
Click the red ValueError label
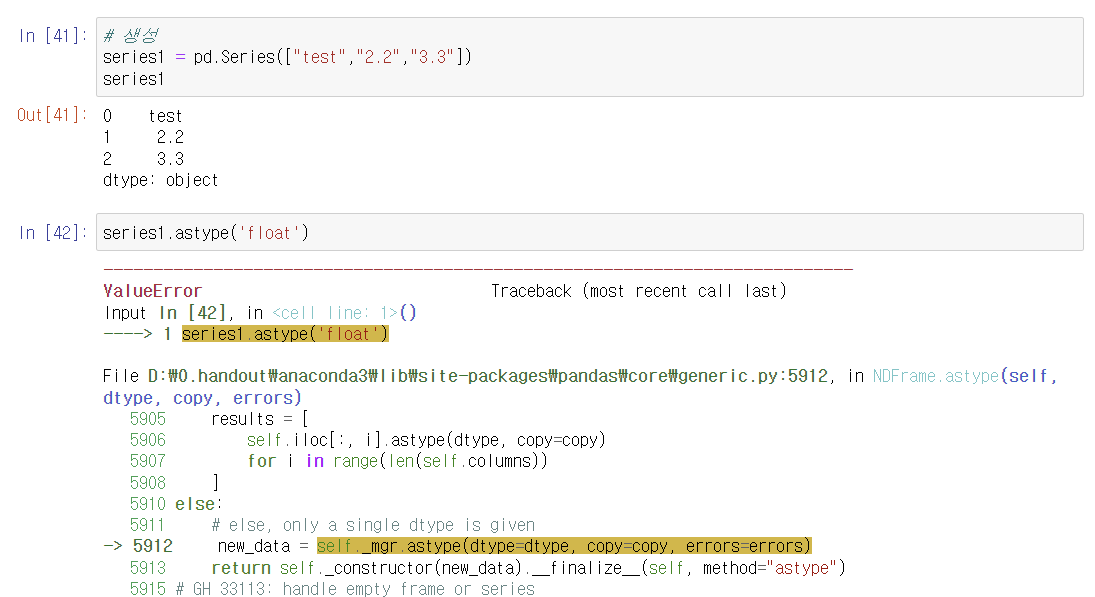pos(152,290)
